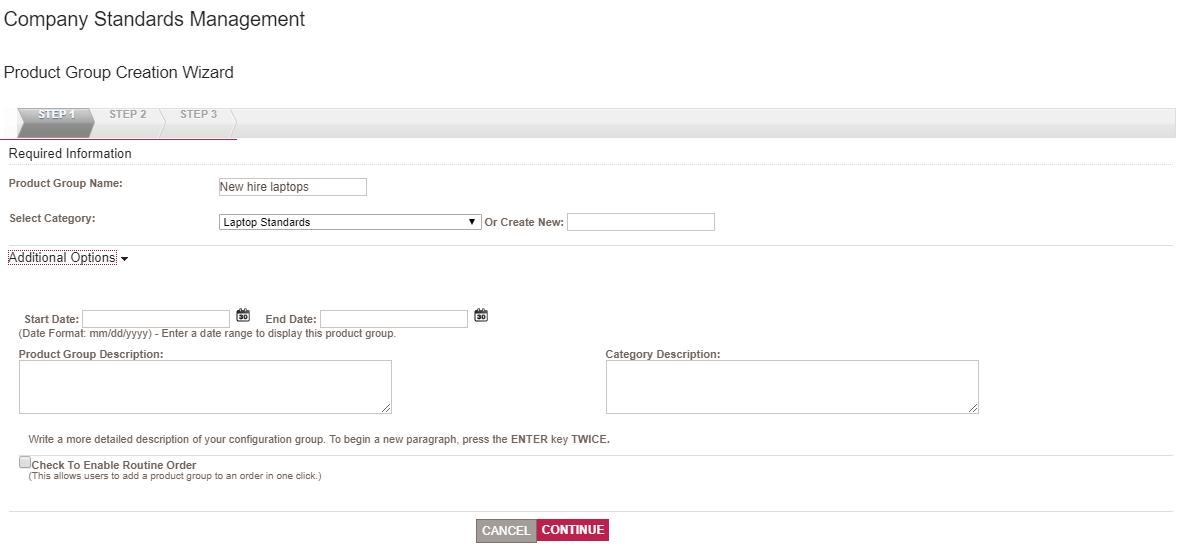Screen dimensions: 1194x553
Task: Jump to the STEP 3 tab
Action: pos(198,115)
